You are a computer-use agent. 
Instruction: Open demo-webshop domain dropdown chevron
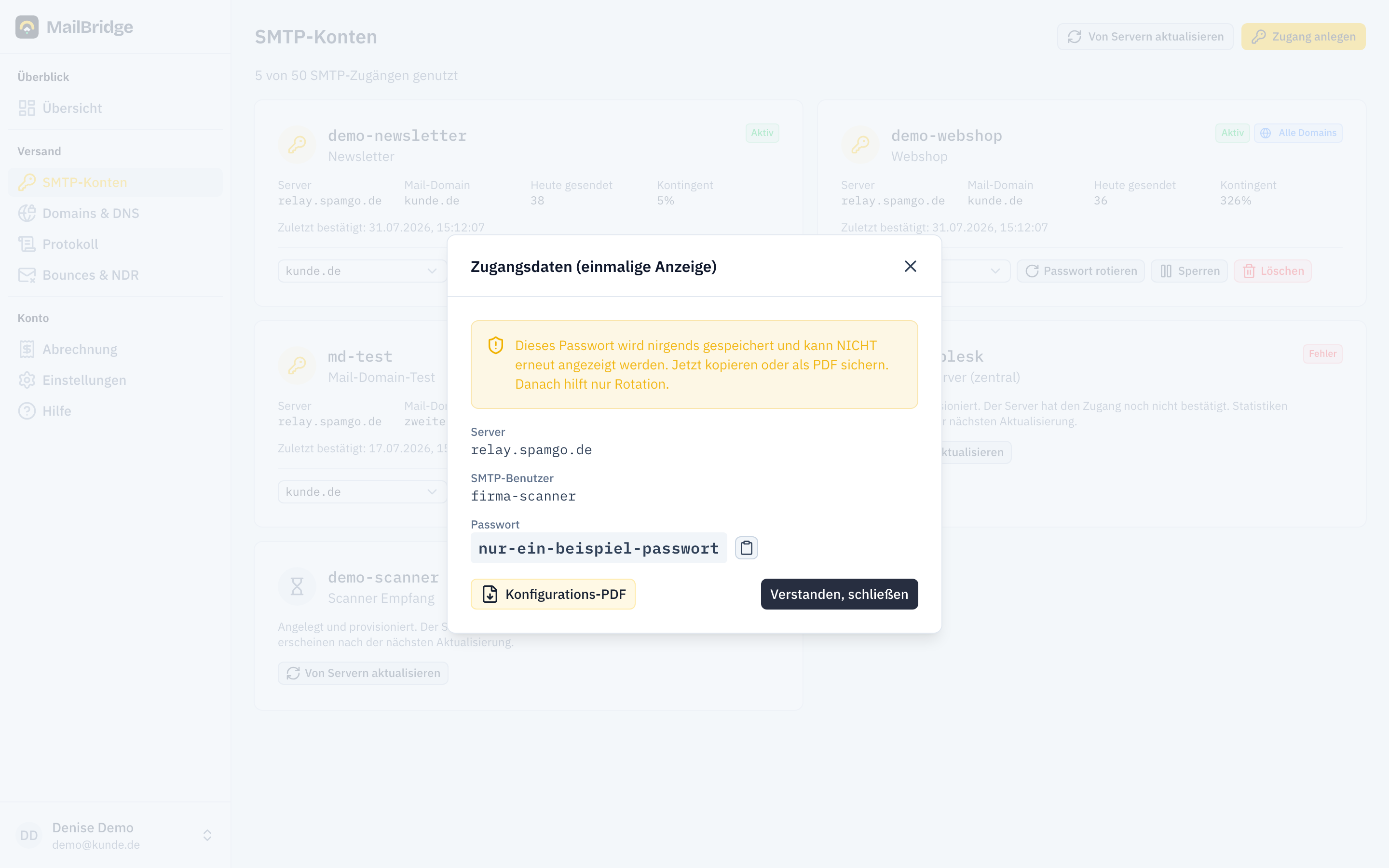(x=995, y=271)
